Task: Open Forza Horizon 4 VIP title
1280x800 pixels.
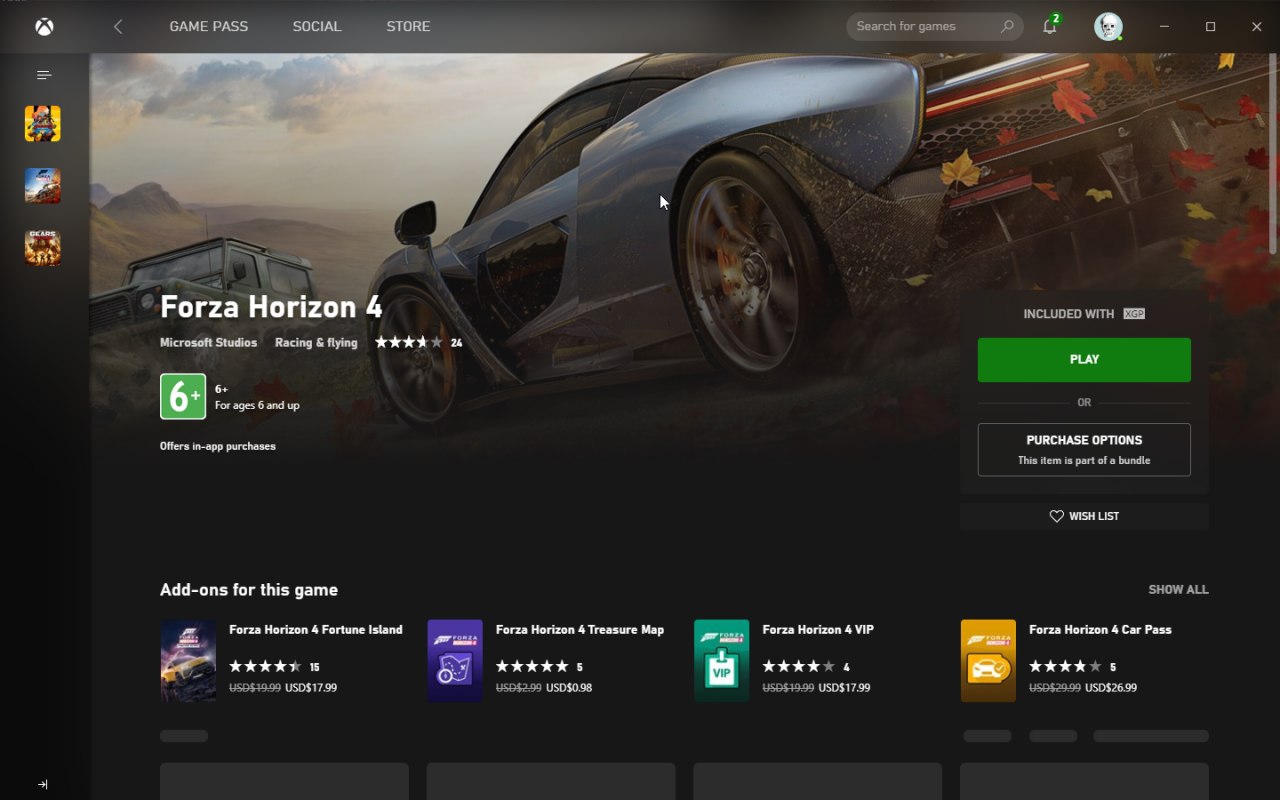Action: (x=818, y=630)
